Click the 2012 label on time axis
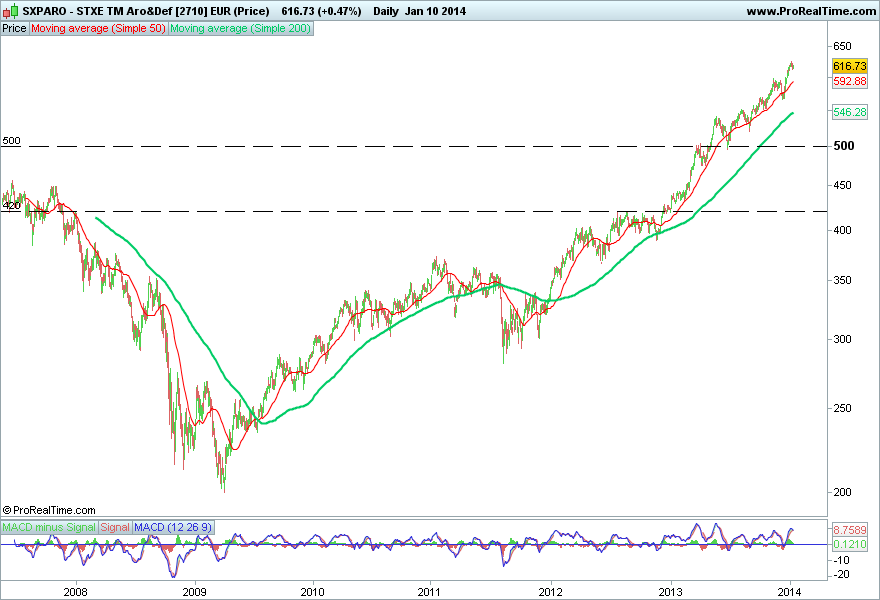Viewport: 880px width, 600px height. (551, 592)
